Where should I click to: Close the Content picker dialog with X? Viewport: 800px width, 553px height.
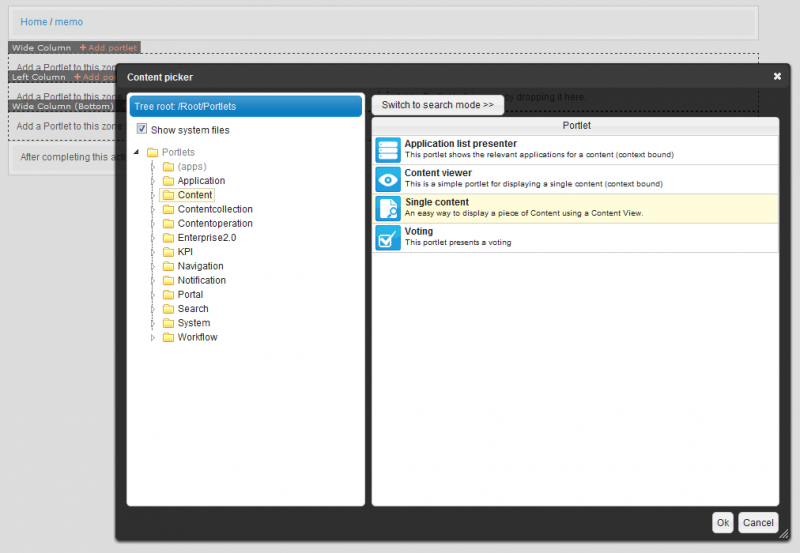click(777, 76)
